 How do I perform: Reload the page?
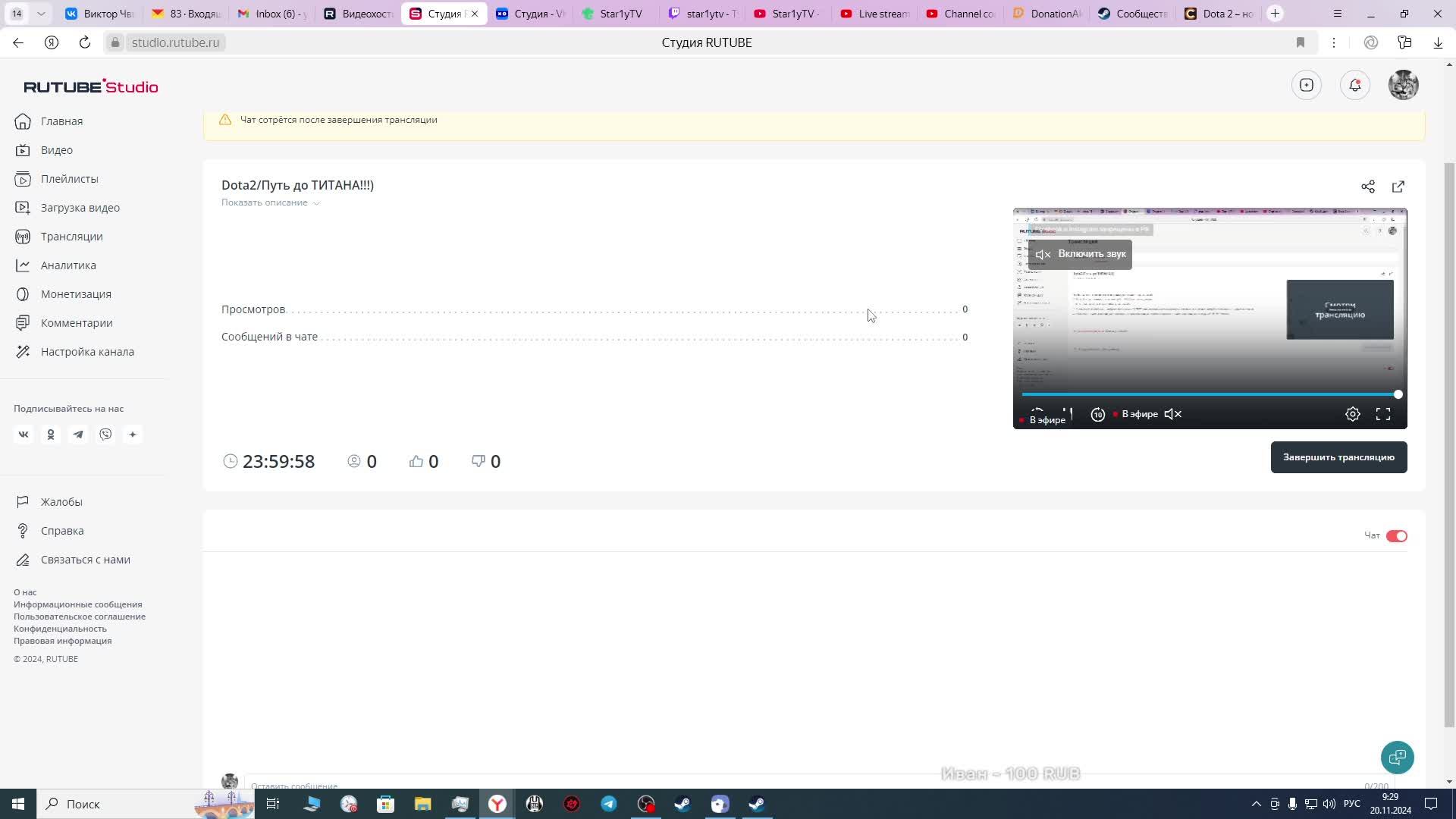pyautogui.click(x=85, y=42)
